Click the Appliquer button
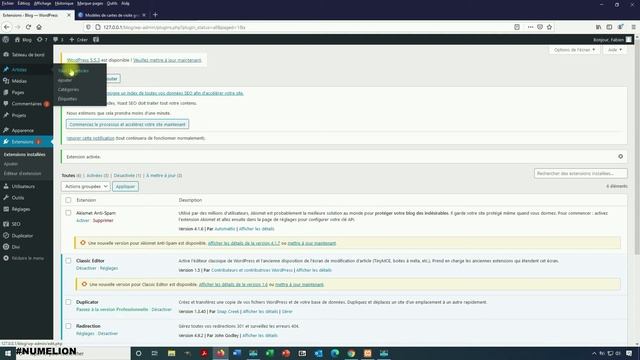 click(125, 186)
